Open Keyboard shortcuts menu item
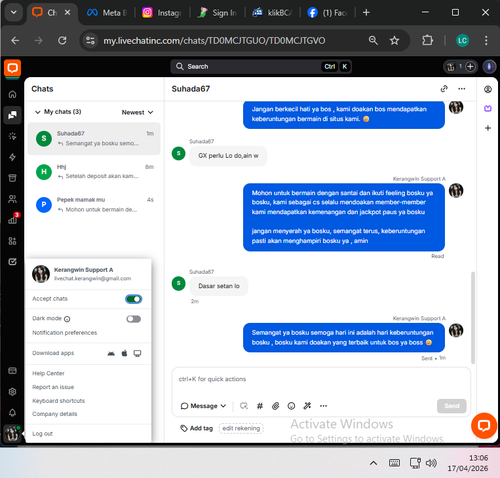500x478 pixels. pos(58,401)
